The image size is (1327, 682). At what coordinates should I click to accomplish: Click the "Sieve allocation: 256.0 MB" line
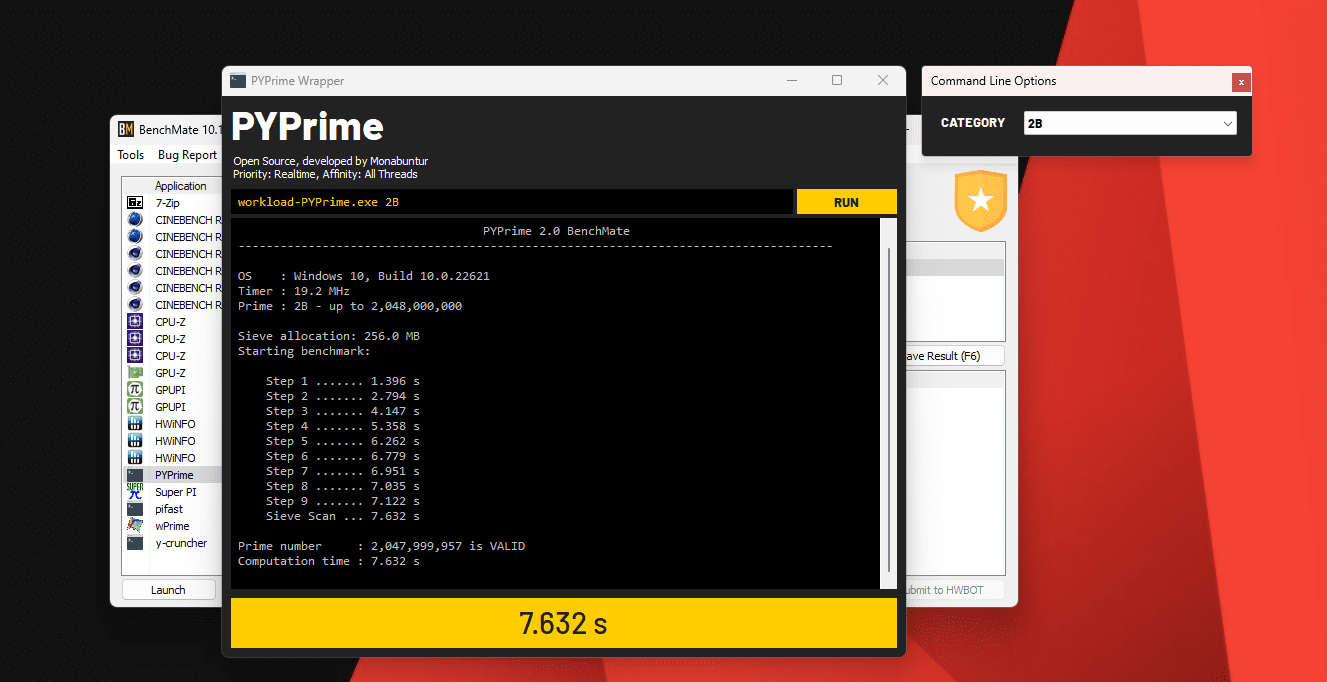(329, 336)
